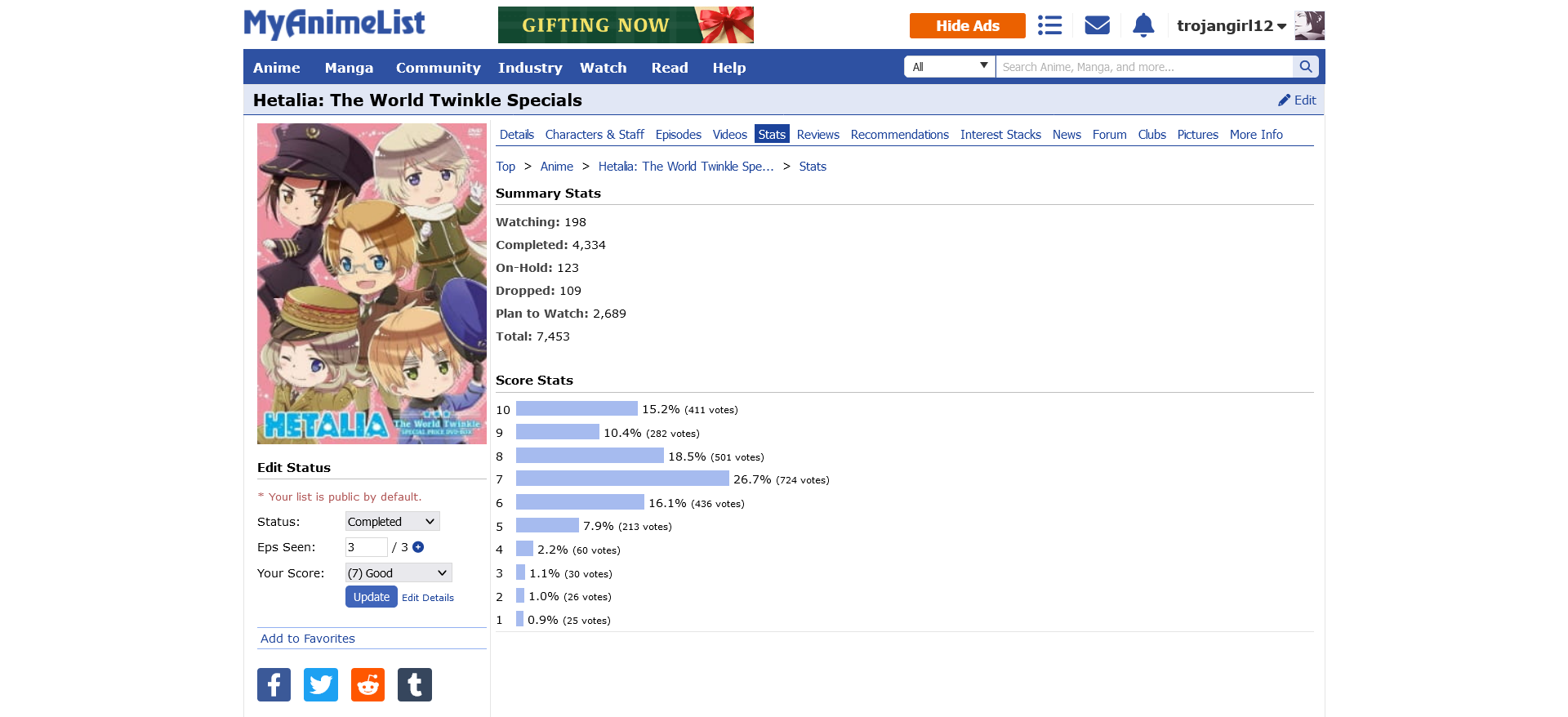
Task: Open trojangirl12 user menu
Action: pyautogui.click(x=1232, y=26)
